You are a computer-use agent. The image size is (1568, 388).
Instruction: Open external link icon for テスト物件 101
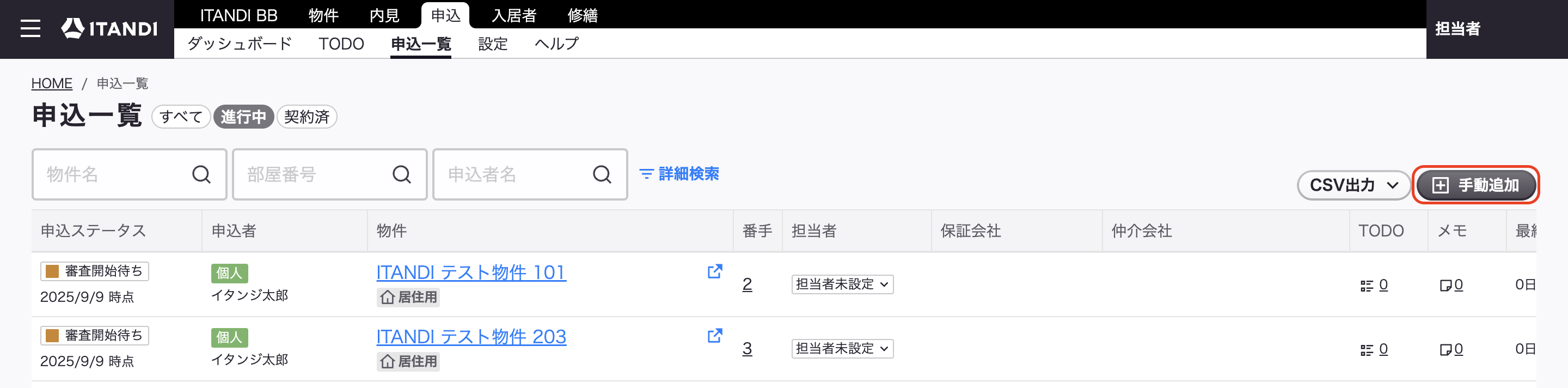(x=715, y=272)
